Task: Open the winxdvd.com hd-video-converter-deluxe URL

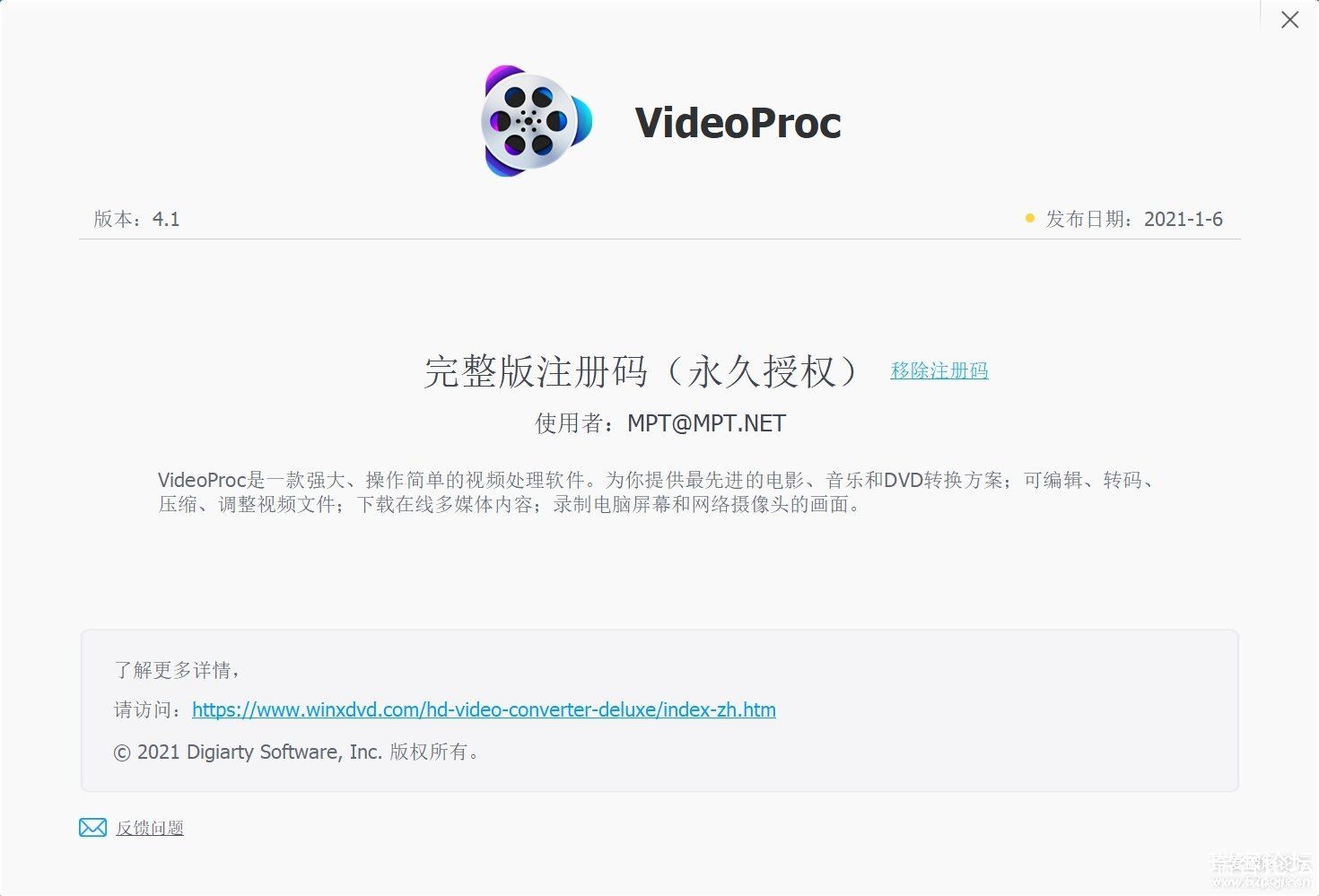Action: (484, 709)
